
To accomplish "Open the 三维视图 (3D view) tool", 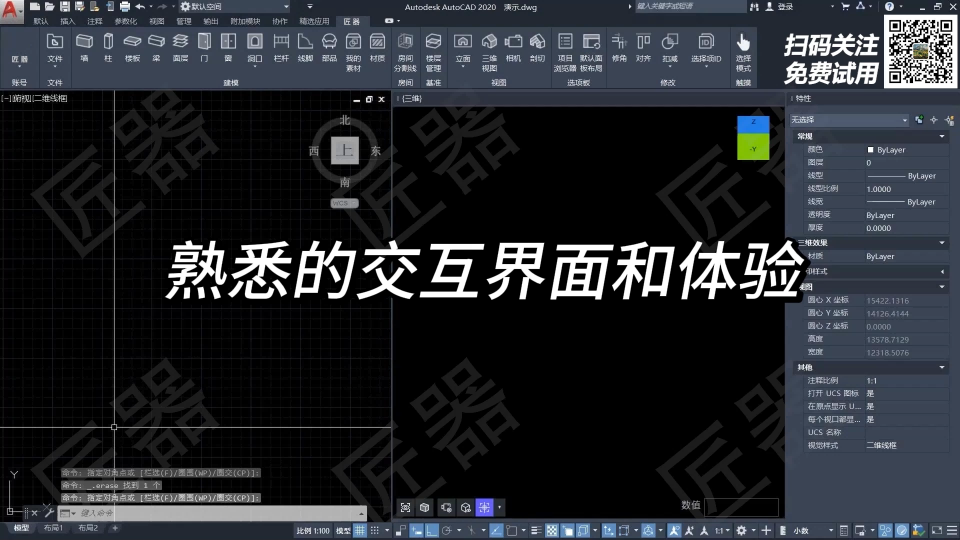I will [489, 52].
